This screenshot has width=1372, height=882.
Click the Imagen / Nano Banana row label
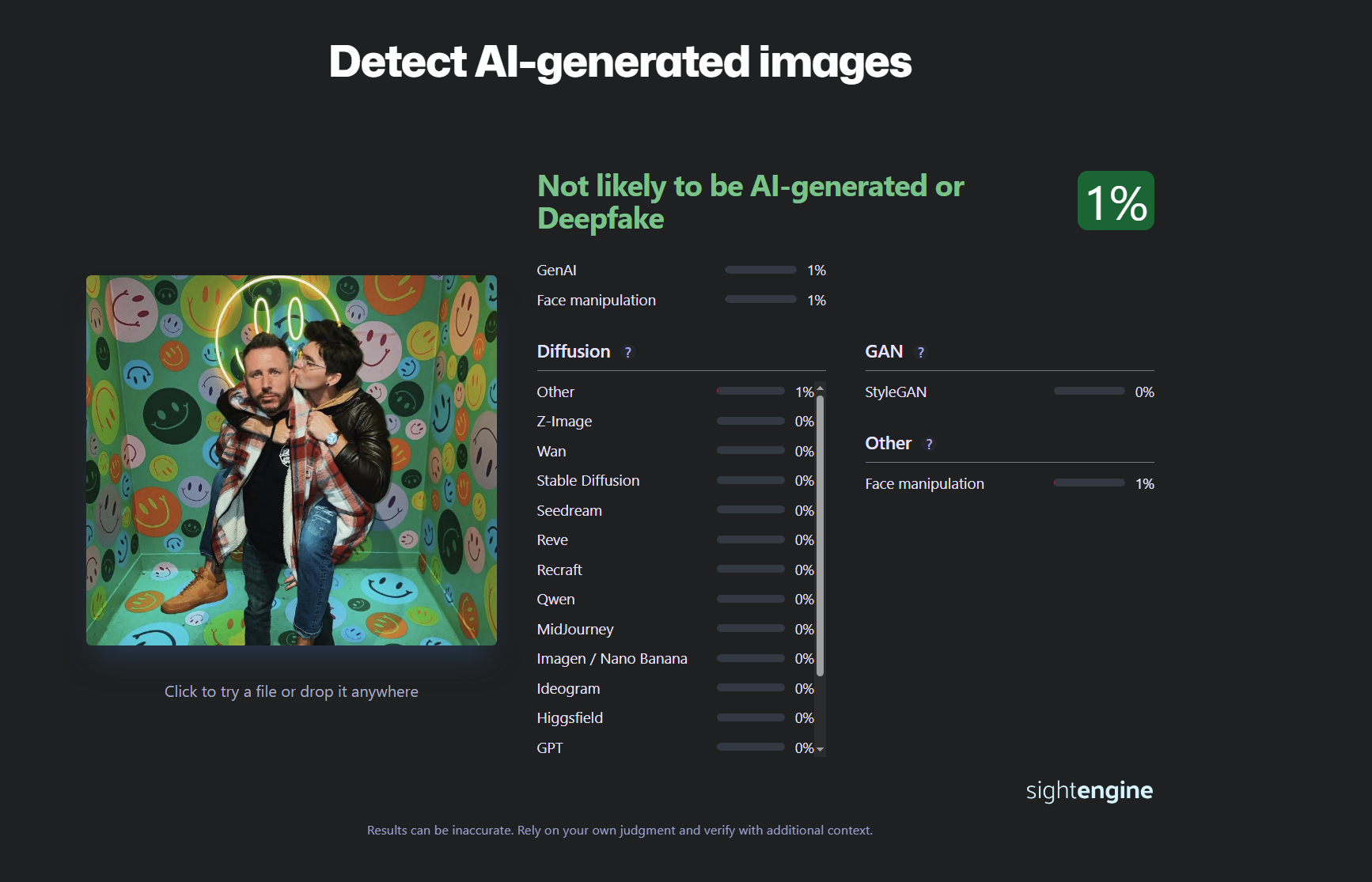pyautogui.click(x=612, y=659)
